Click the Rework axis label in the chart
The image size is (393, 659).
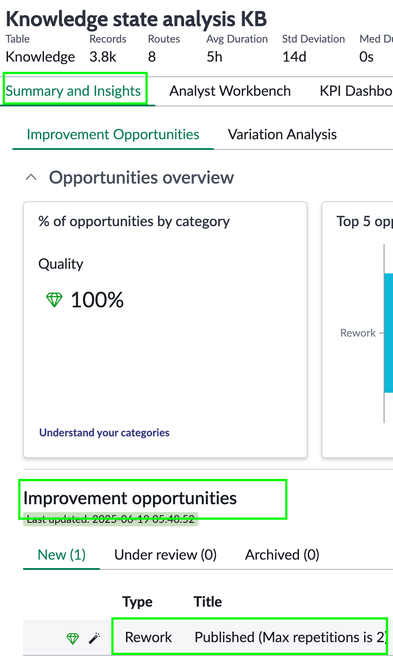358,333
